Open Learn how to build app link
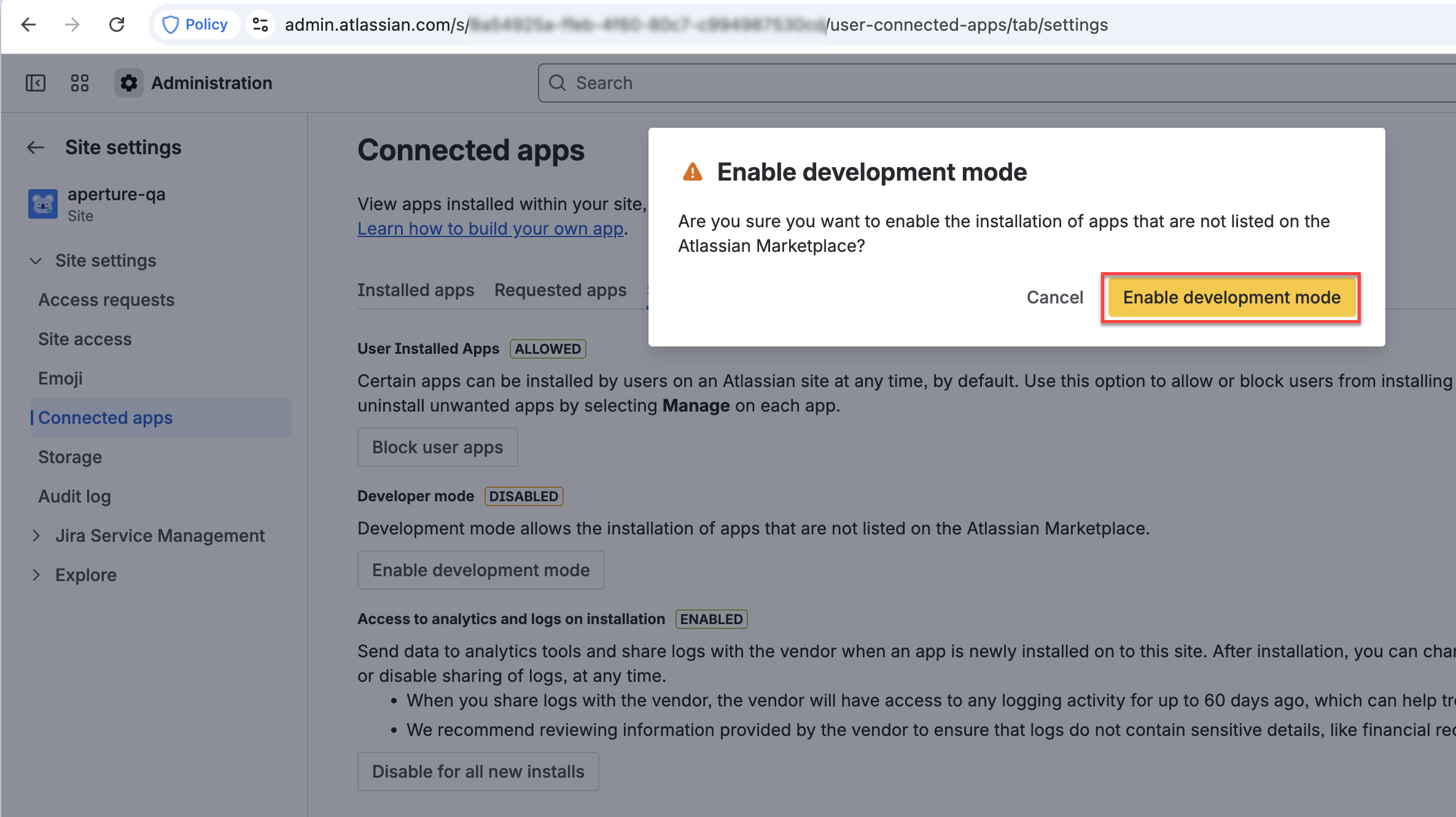 click(x=490, y=229)
